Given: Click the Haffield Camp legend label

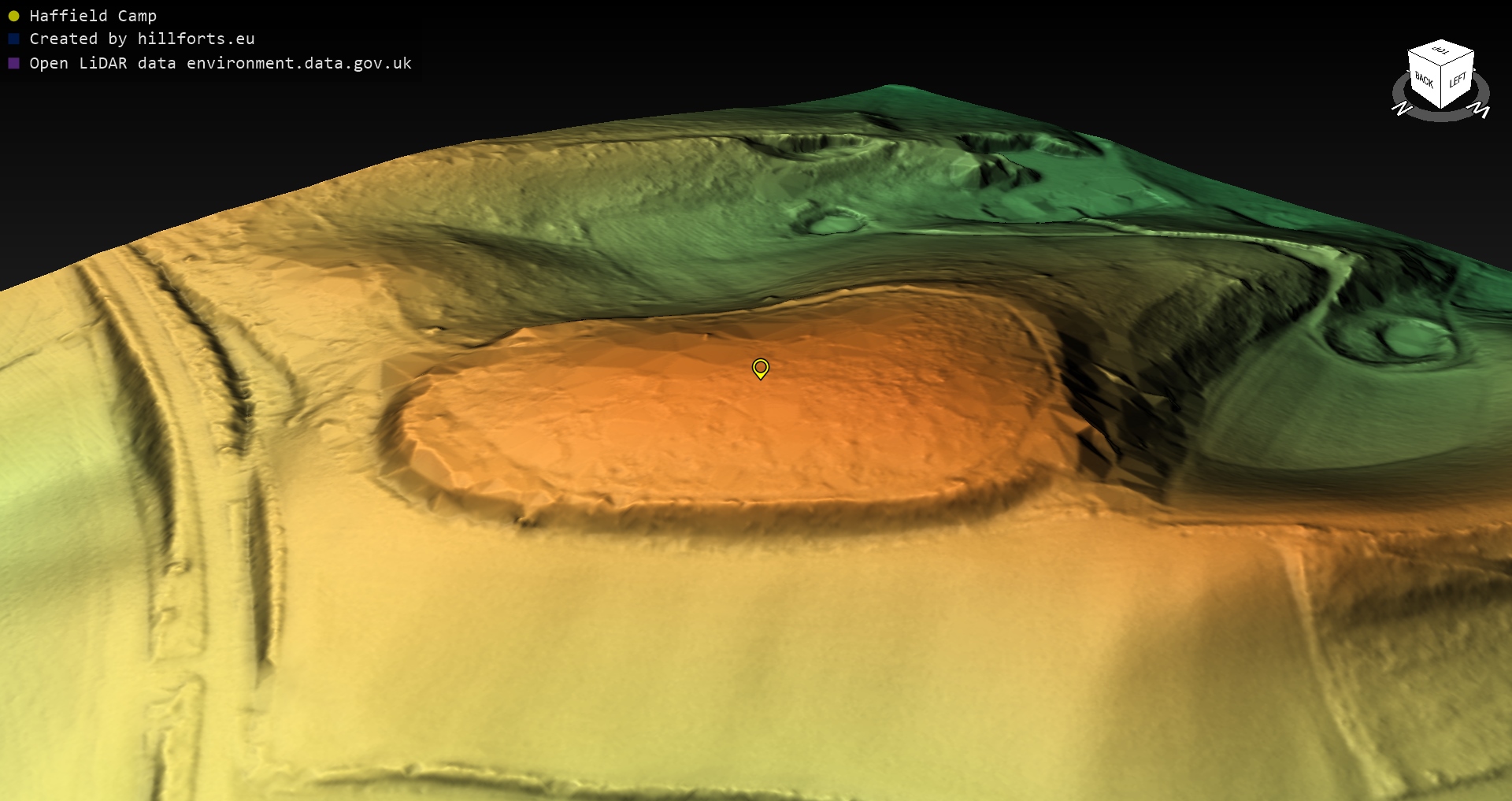Looking at the screenshot, I should click(x=93, y=16).
